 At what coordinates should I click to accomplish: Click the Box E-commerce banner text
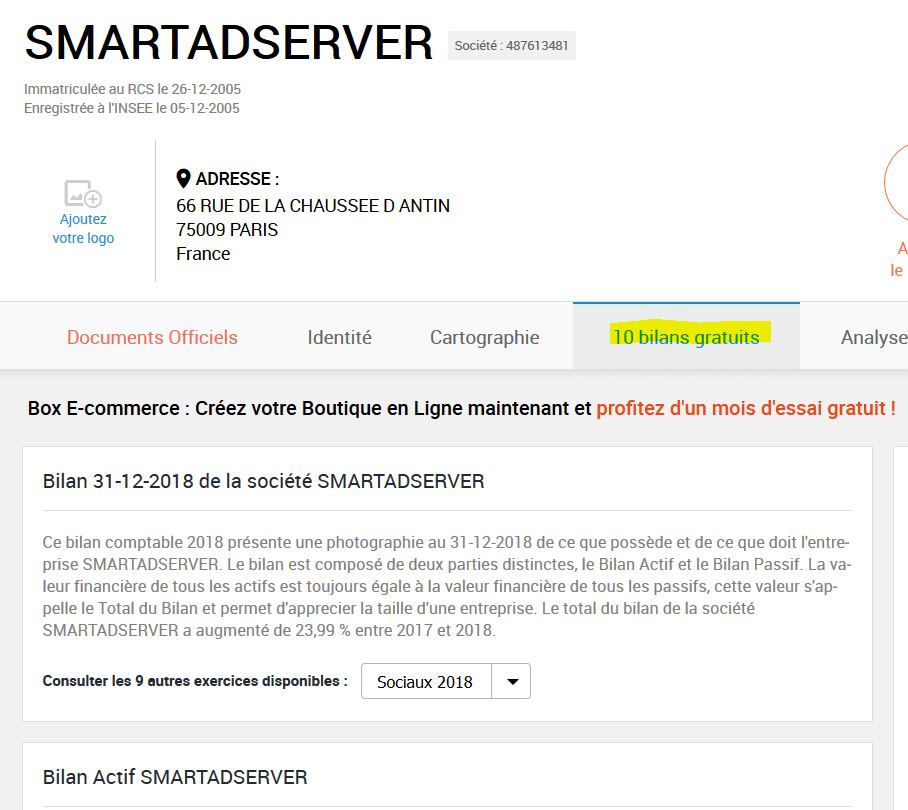click(x=310, y=408)
